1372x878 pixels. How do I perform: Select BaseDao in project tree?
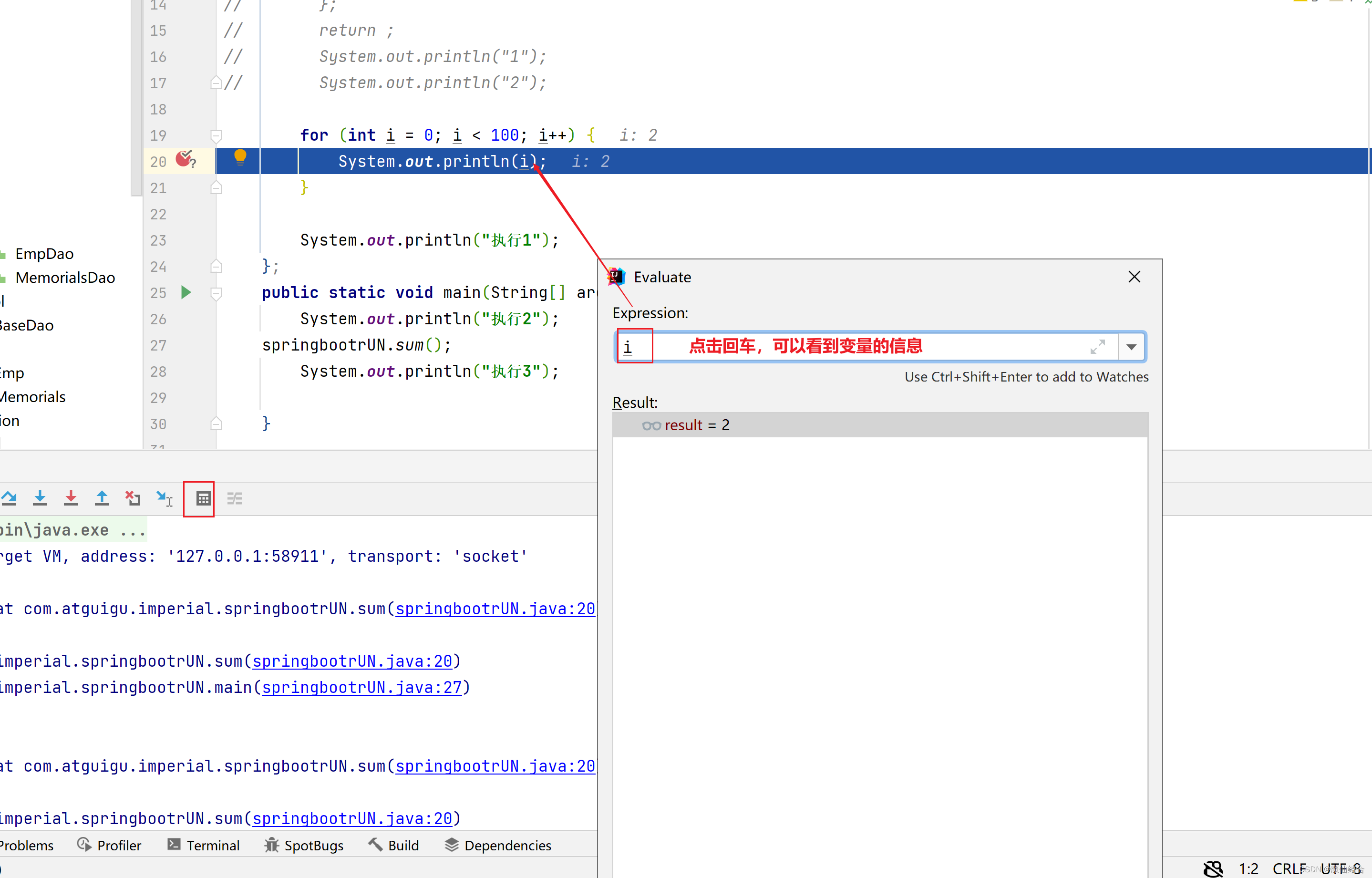[x=26, y=326]
